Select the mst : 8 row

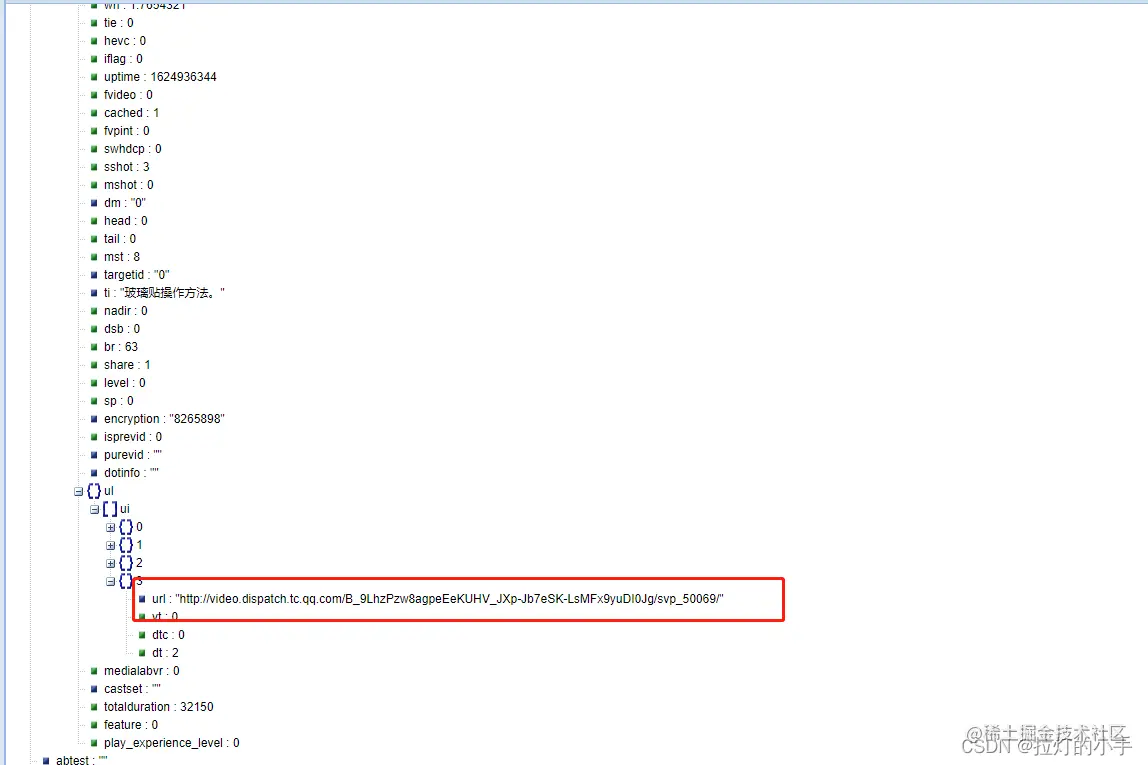(122, 257)
